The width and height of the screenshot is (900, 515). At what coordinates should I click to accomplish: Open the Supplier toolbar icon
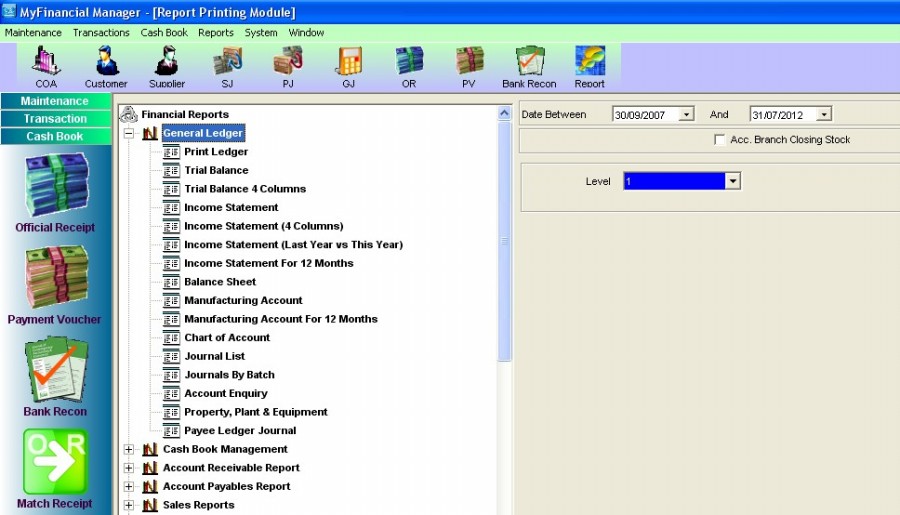166,61
